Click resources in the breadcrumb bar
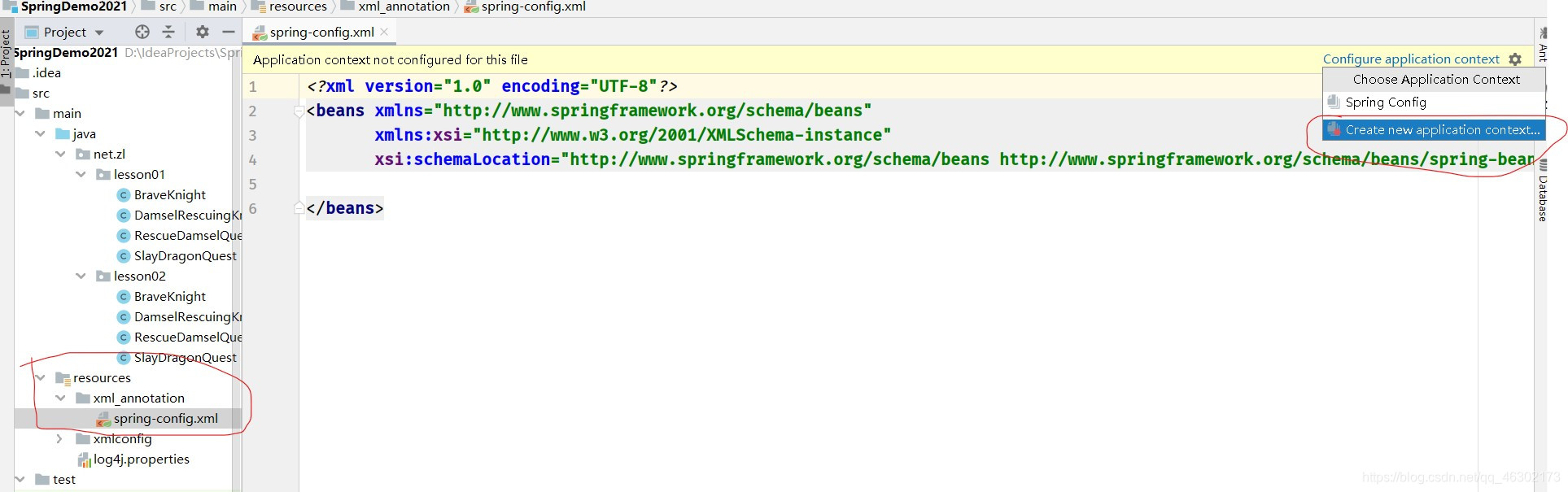Image resolution: width=1568 pixels, height=492 pixels. coord(298,7)
